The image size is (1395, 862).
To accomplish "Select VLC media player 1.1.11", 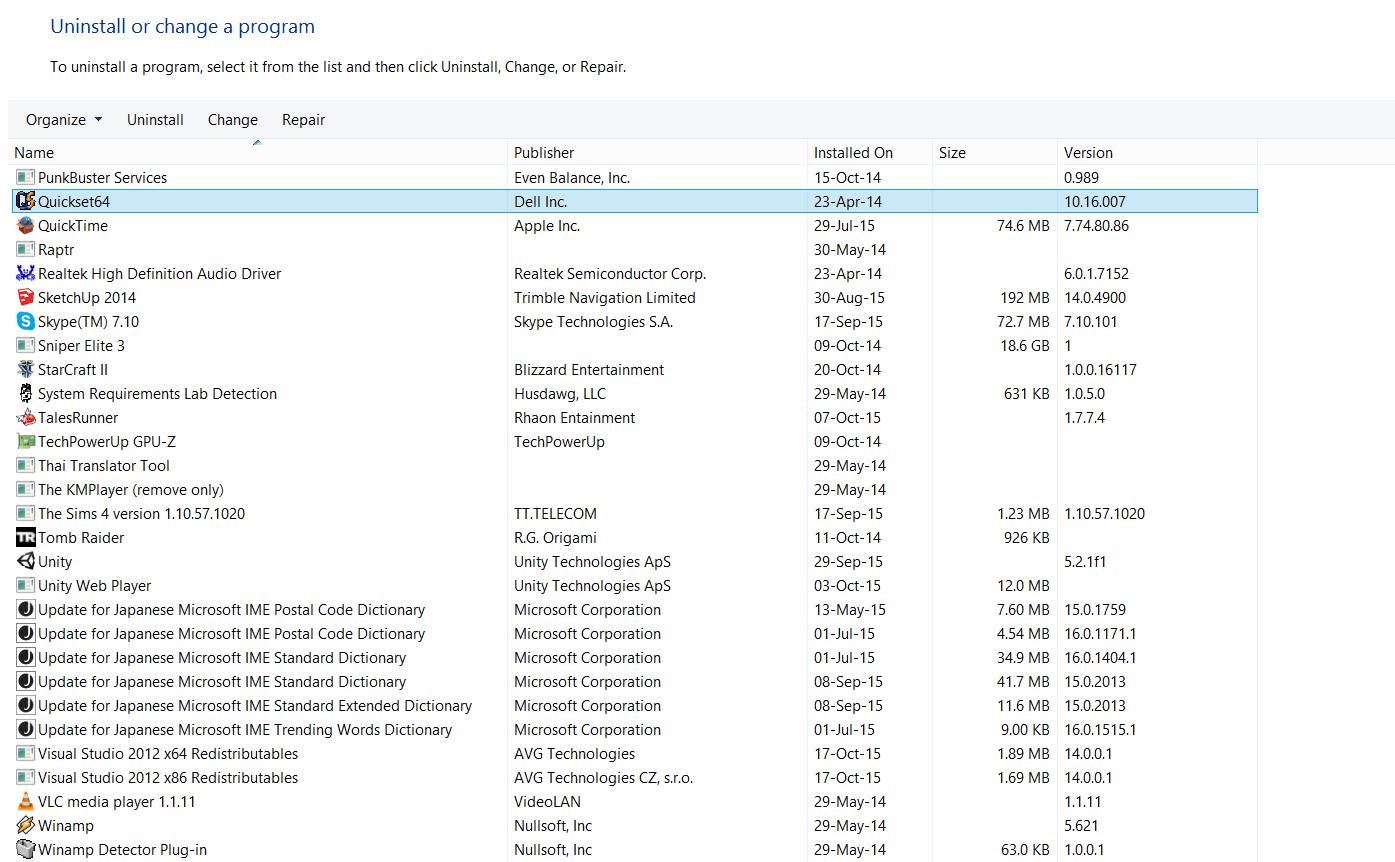I will [x=117, y=801].
